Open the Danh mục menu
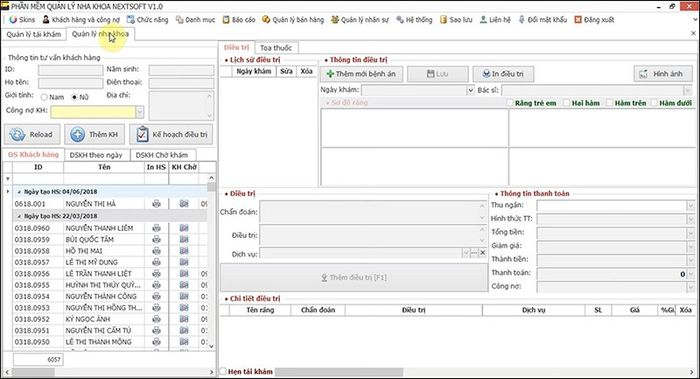Image resolution: width=700 pixels, height=379 pixels. 196,20
